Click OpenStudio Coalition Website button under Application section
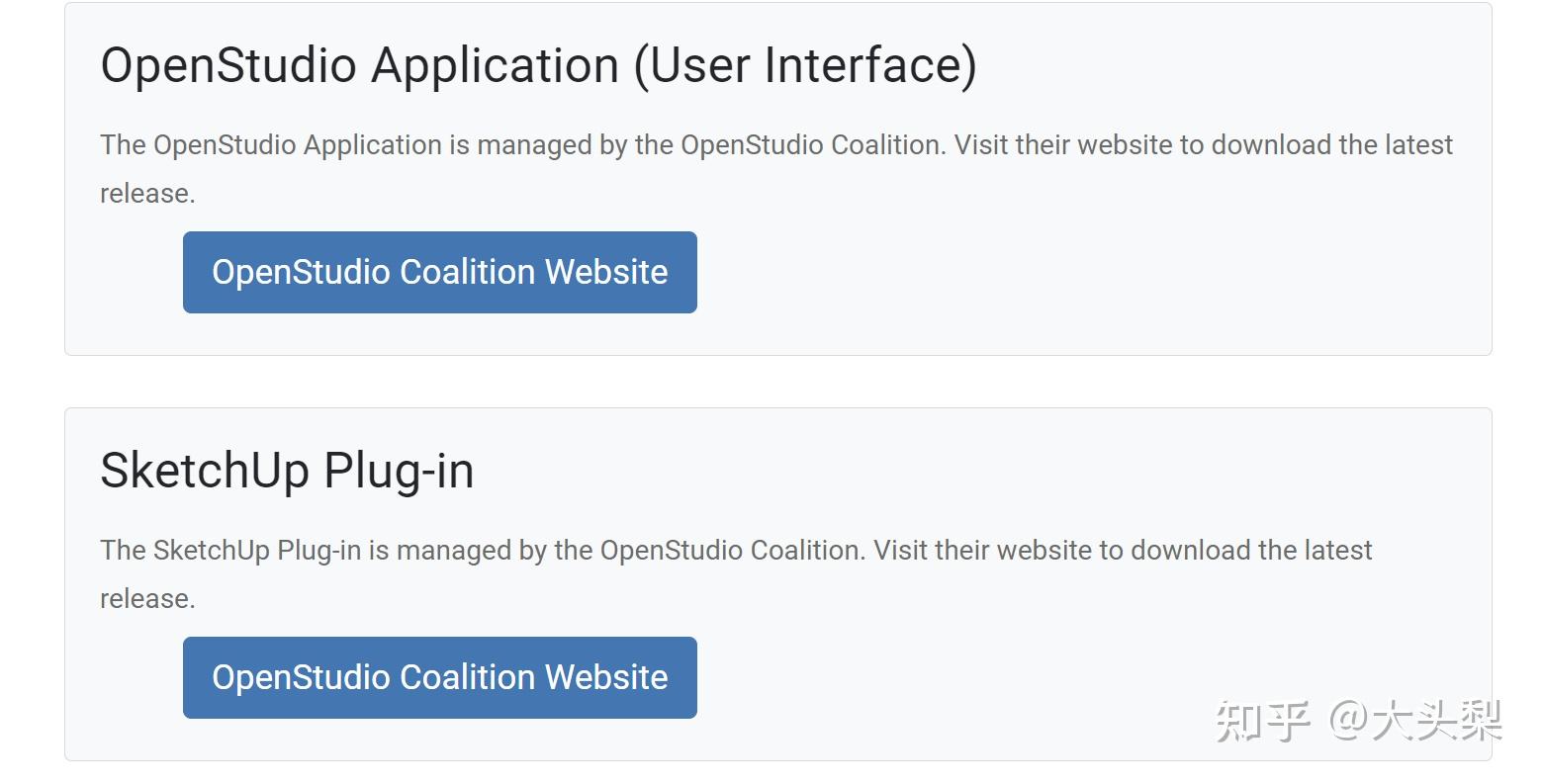 [x=439, y=272]
